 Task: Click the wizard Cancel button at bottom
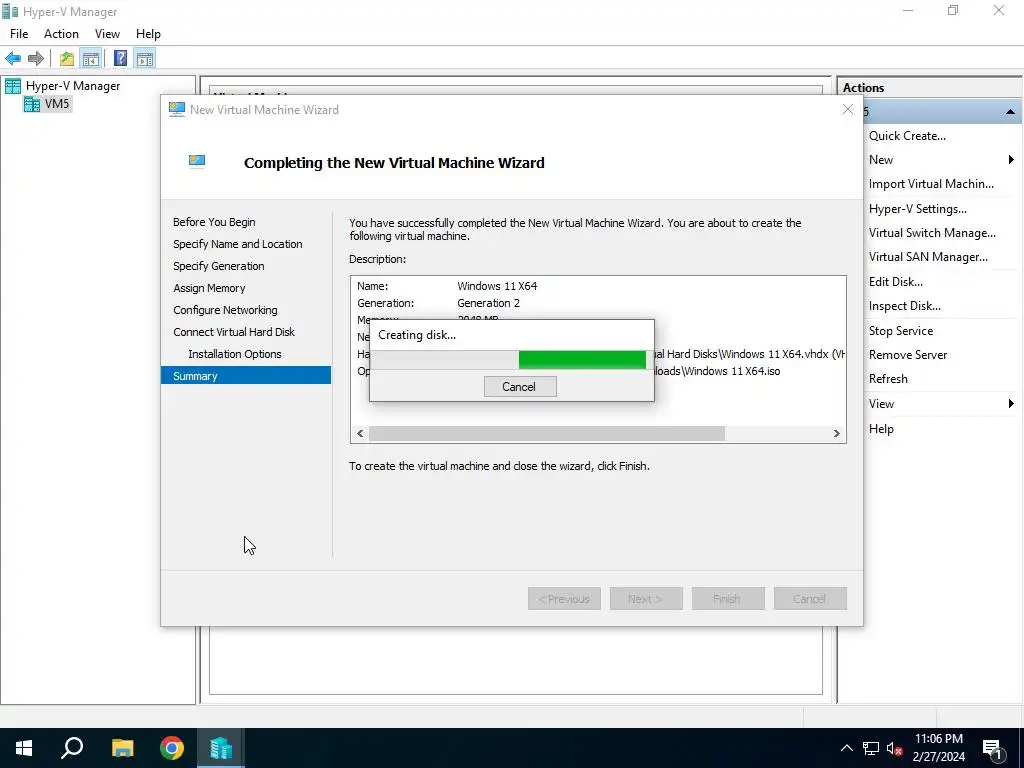[x=810, y=599]
